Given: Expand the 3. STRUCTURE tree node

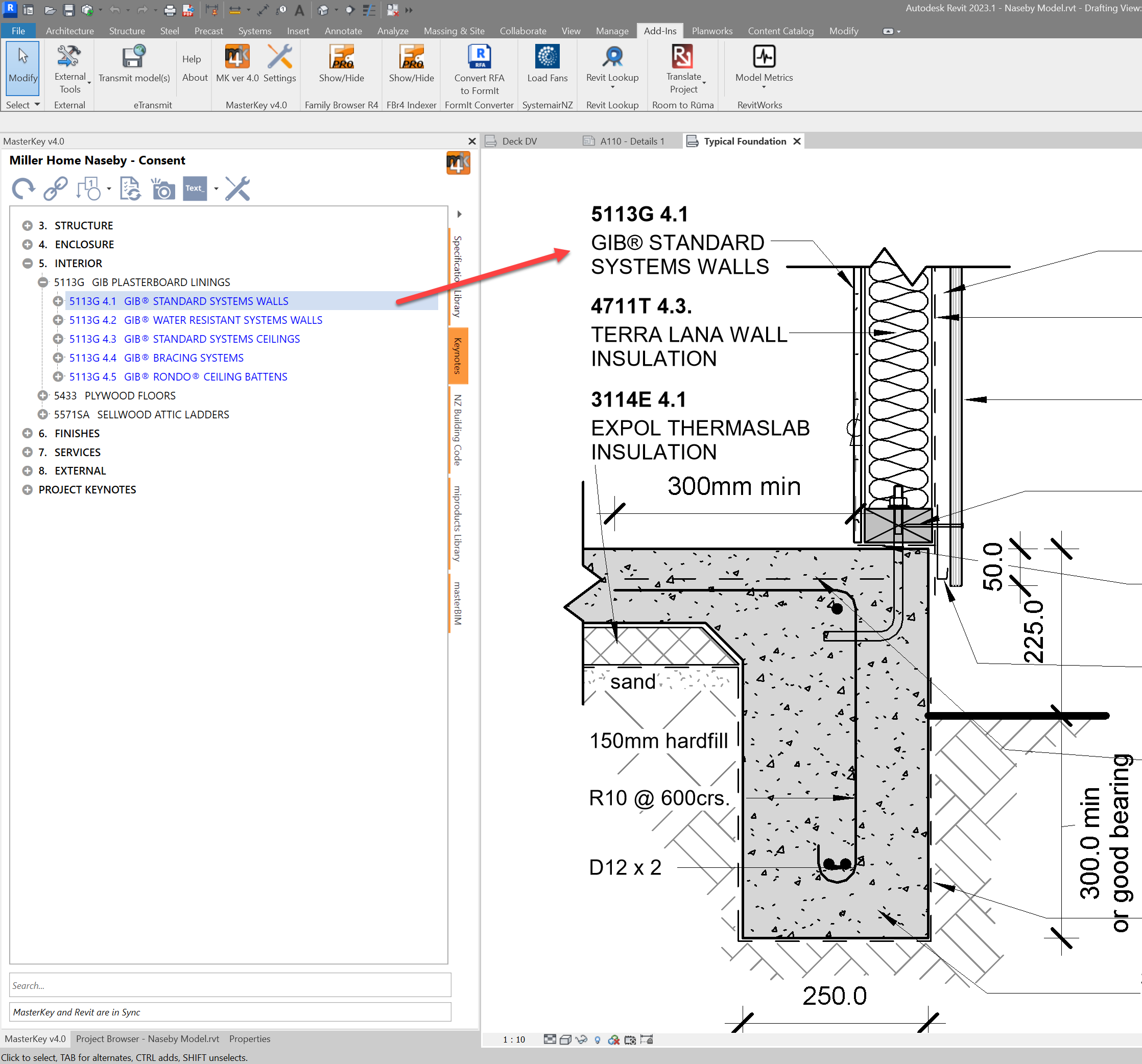Looking at the screenshot, I should (27, 225).
